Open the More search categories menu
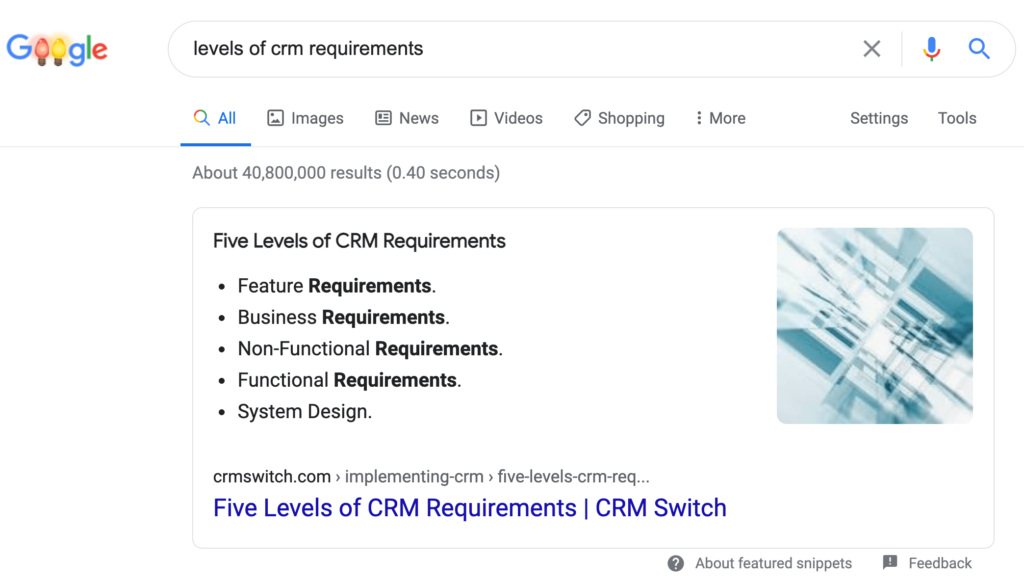This screenshot has width=1024, height=584. coord(719,117)
